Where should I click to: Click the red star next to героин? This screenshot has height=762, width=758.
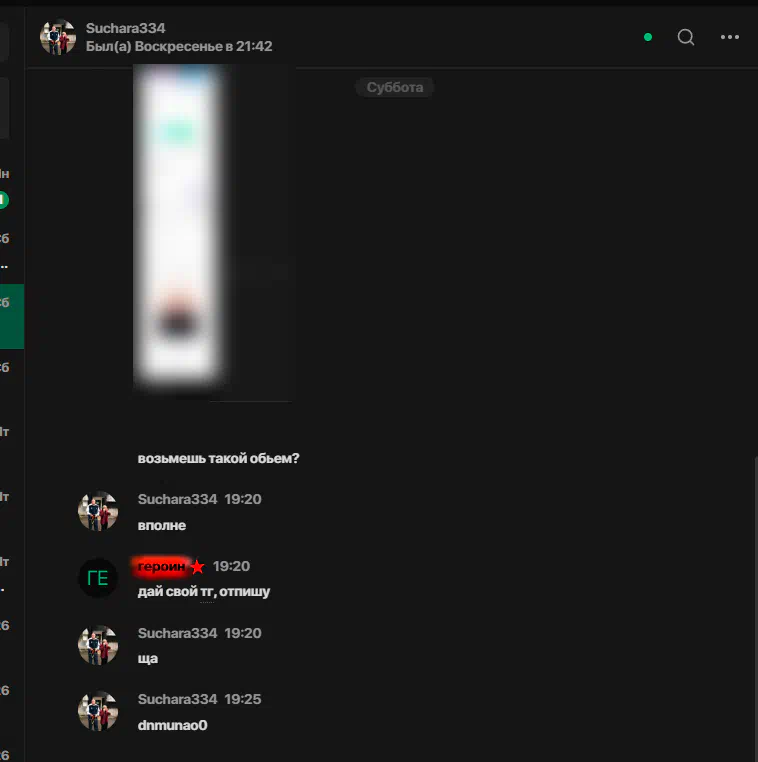tap(197, 567)
